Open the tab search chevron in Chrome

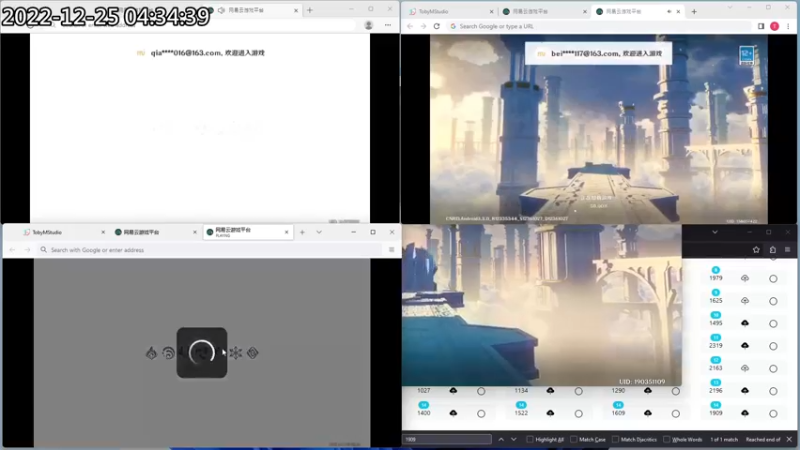(x=730, y=7)
